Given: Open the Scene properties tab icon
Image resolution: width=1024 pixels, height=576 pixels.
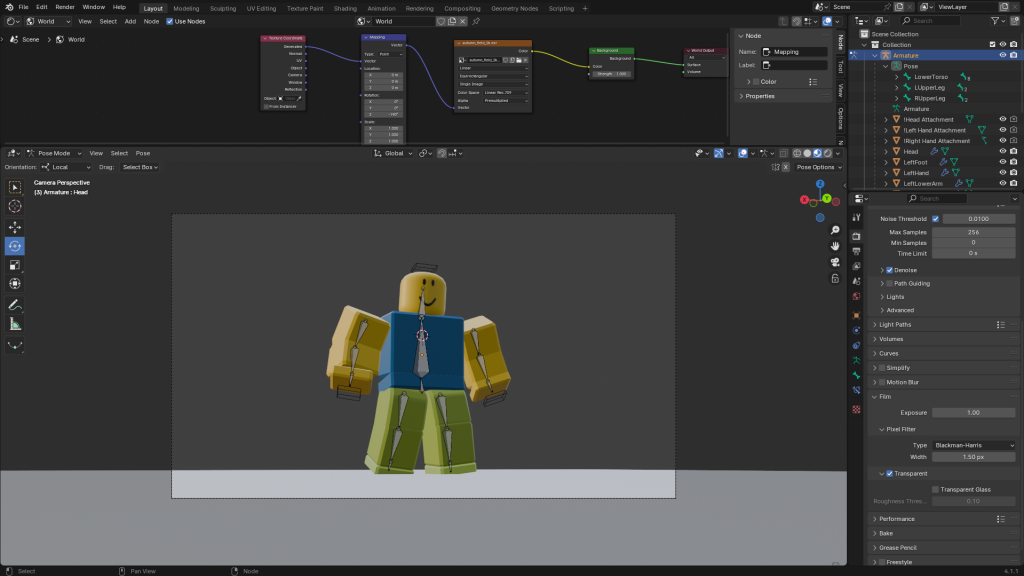Looking at the screenshot, I should (x=856, y=281).
